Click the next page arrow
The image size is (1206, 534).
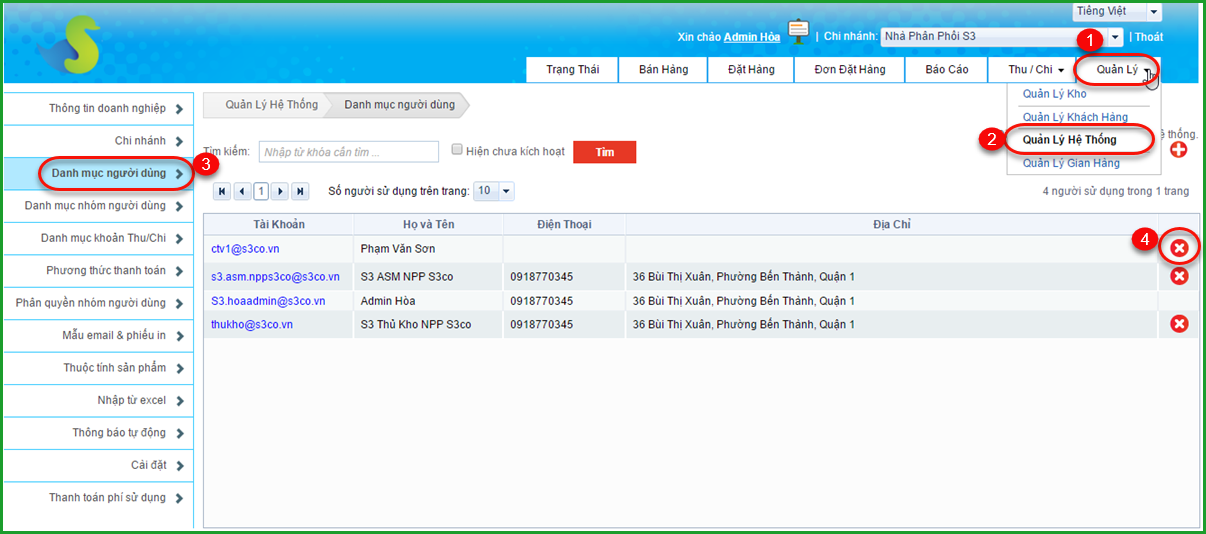[x=280, y=191]
